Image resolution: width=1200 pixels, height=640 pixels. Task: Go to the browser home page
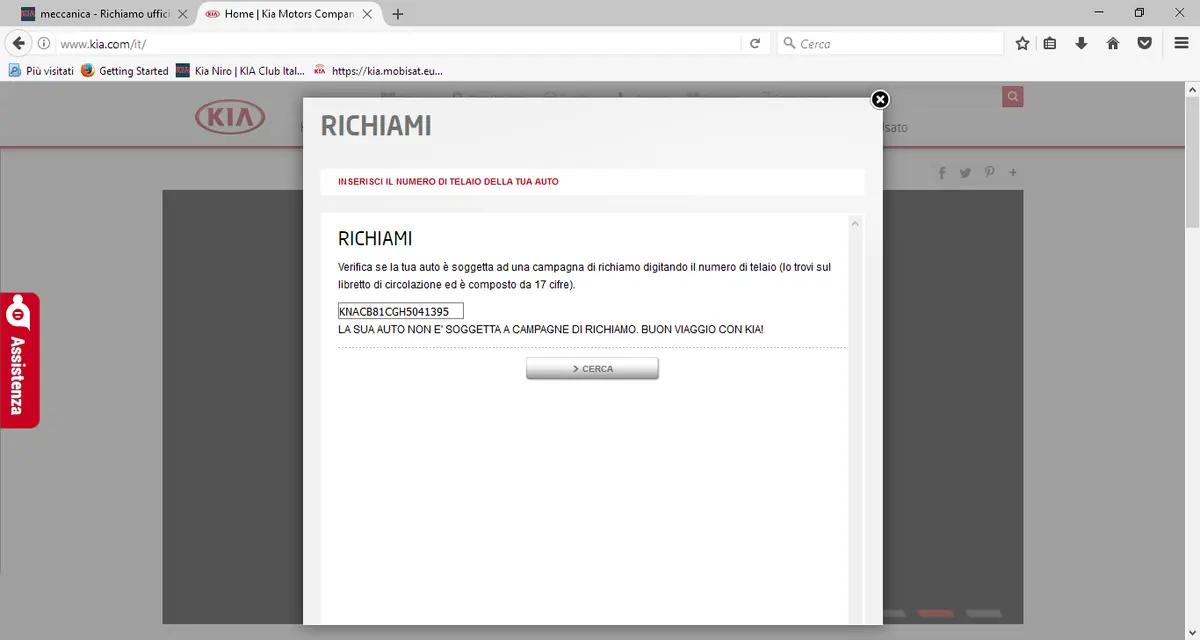pos(1113,44)
